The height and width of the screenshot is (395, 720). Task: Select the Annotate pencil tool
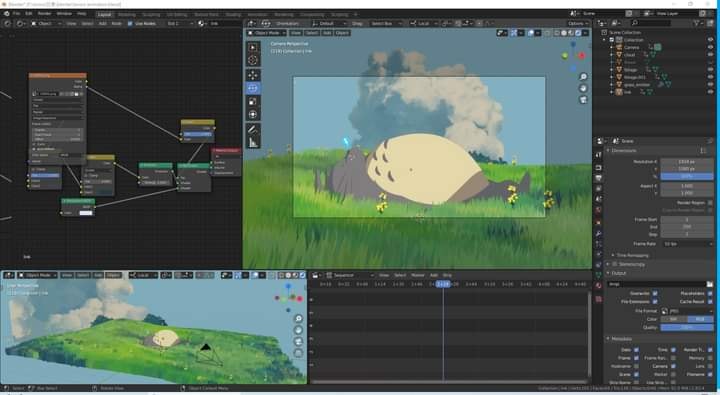(253, 130)
